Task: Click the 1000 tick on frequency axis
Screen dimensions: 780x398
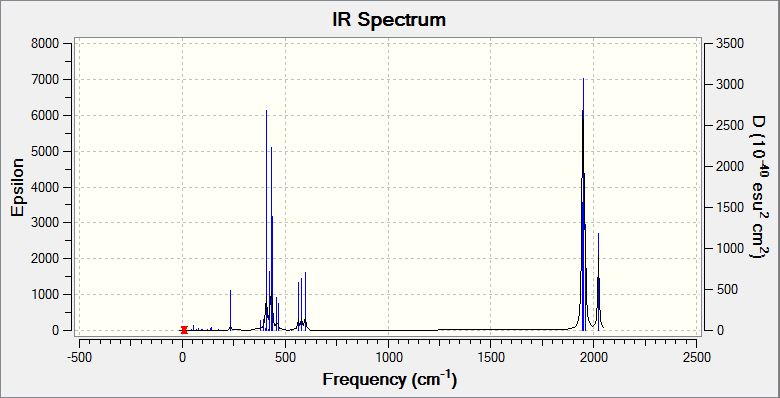Action: click(x=388, y=357)
